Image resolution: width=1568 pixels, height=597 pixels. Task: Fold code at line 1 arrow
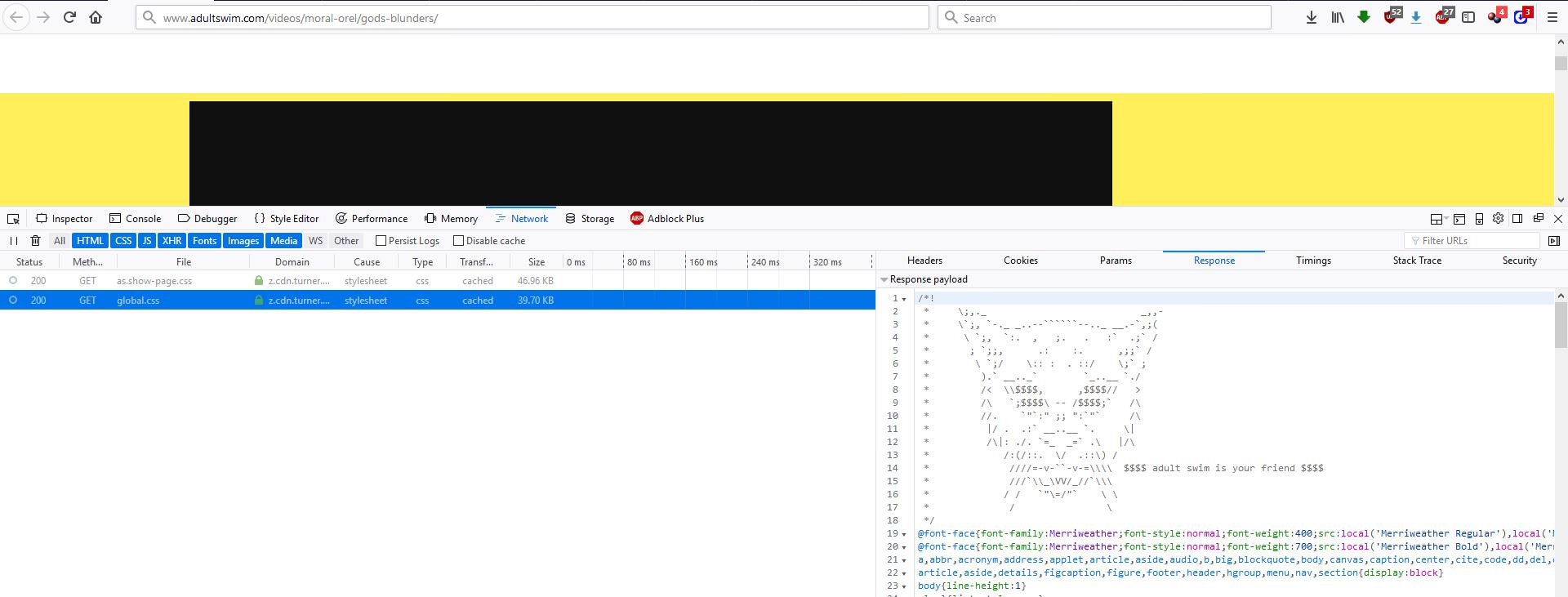pyautogui.click(x=904, y=299)
